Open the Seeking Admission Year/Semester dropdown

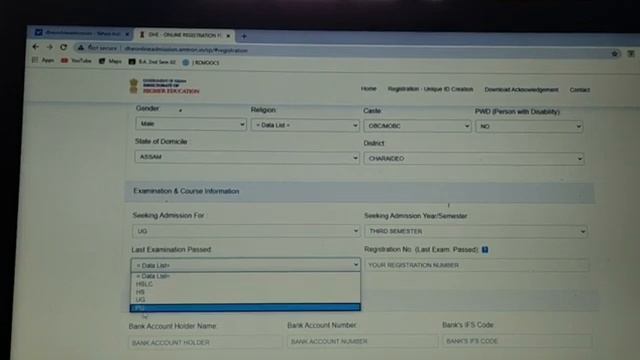click(x=476, y=231)
